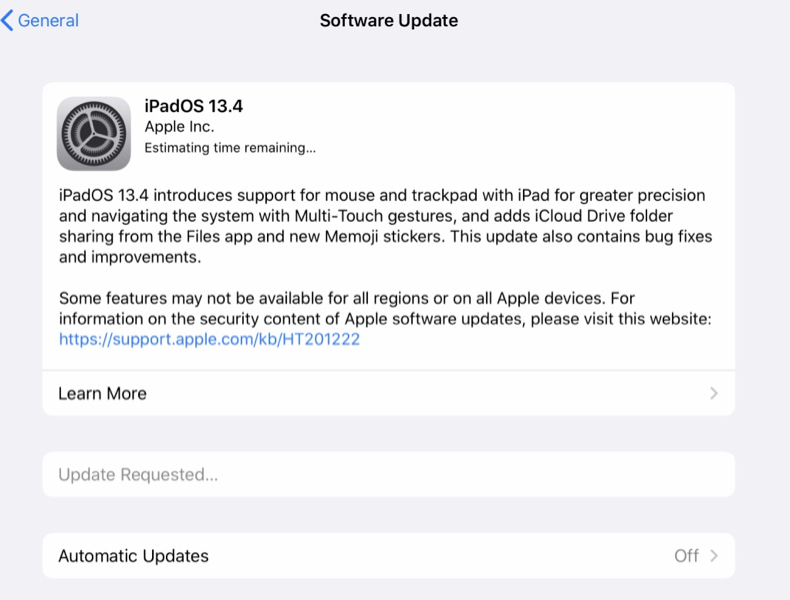790x600 pixels.
Task: Click the Apple Inc. developer name
Action: [179, 127]
